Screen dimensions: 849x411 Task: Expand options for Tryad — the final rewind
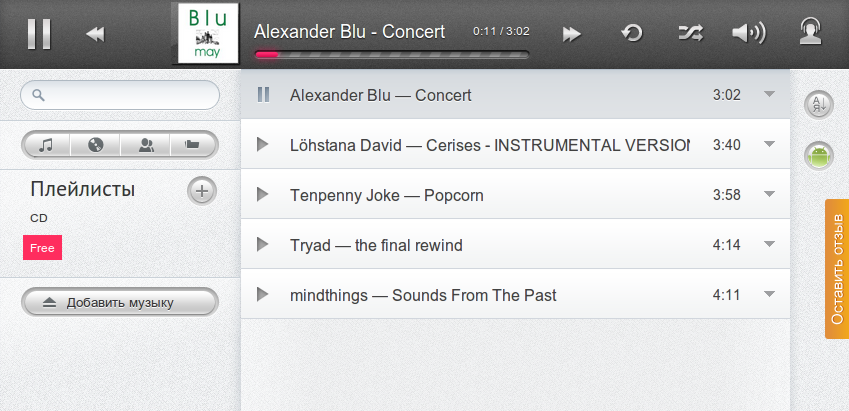click(x=769, y=244)
